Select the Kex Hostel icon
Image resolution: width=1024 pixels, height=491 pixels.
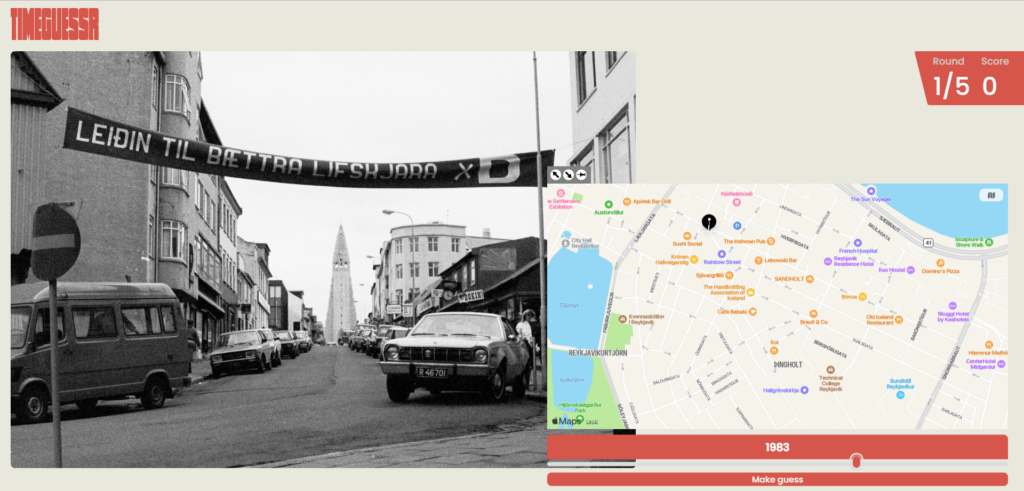(910, 270)
